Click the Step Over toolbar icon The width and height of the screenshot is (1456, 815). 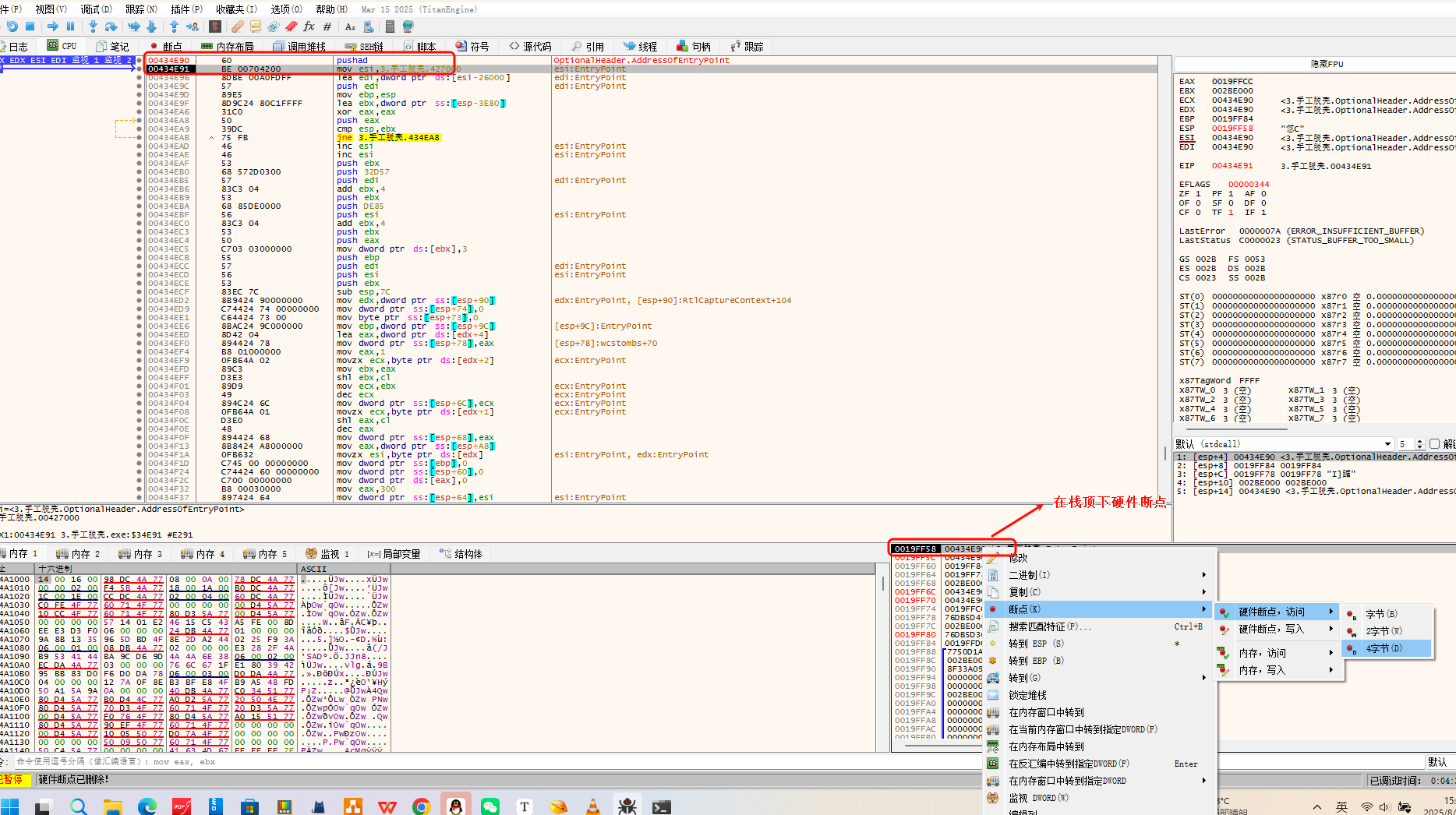pos(111,26)
